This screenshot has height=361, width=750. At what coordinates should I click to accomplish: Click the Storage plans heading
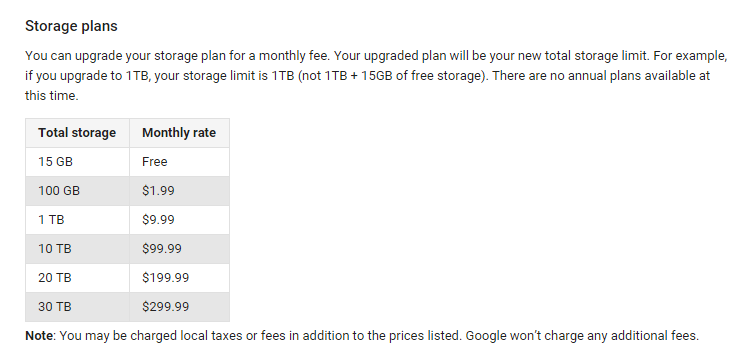click(71, 26)
